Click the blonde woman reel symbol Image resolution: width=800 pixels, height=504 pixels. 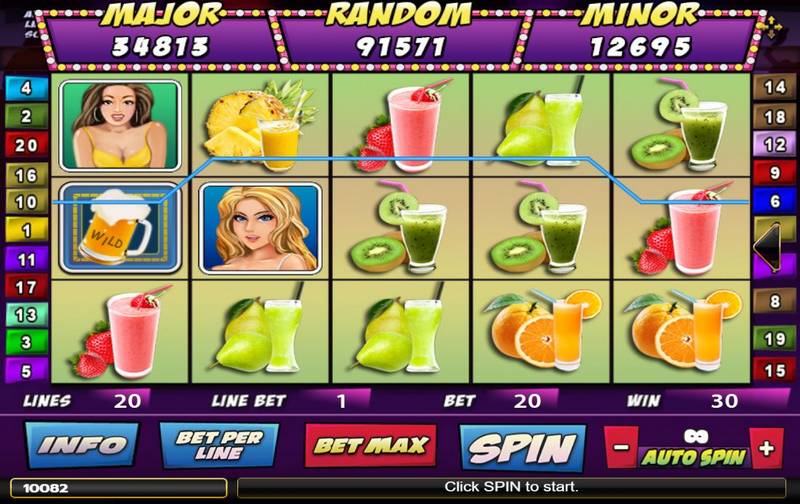click(261, 228)
